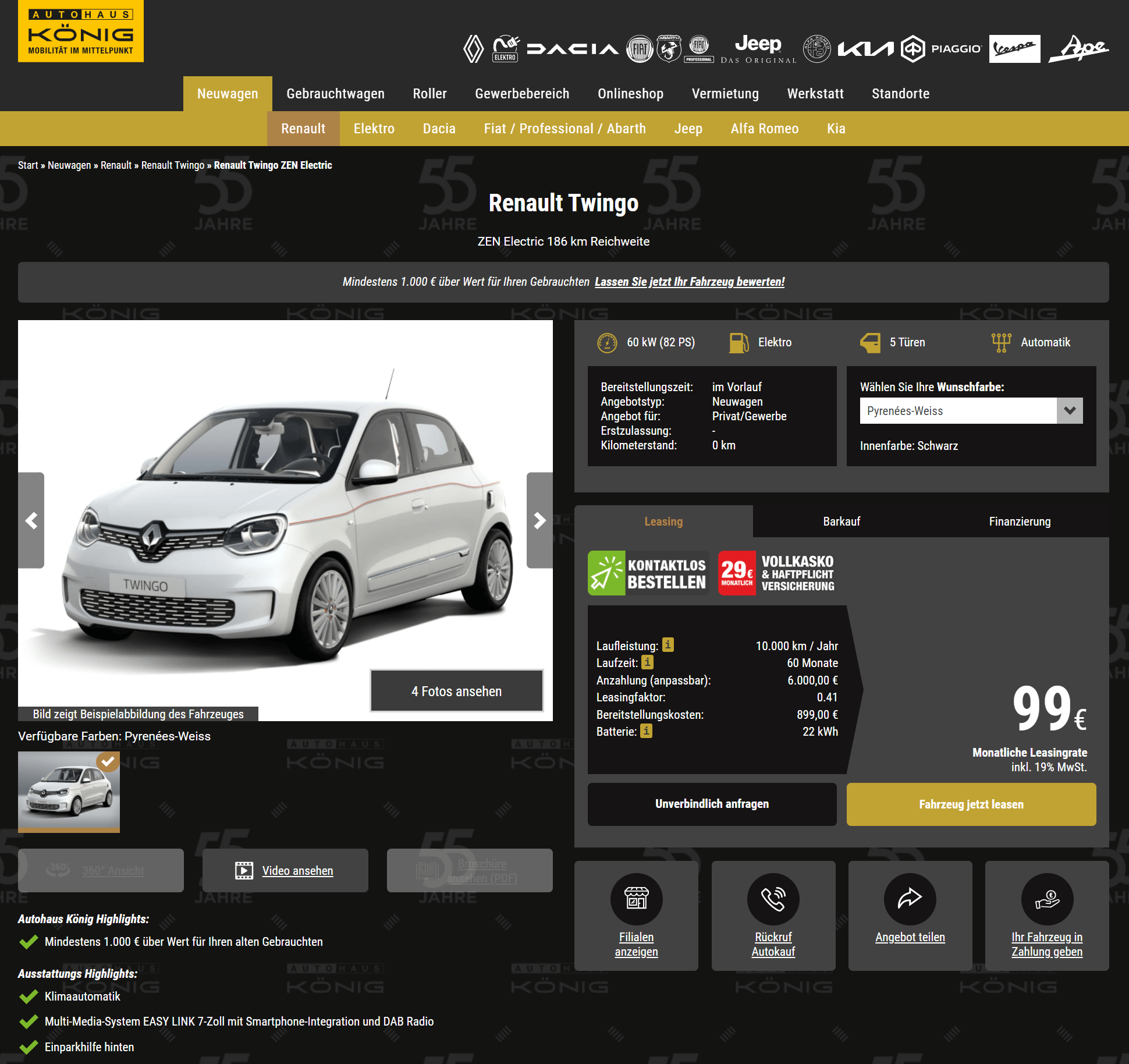
Task: Switch to the Barkauf tab
Action: pyautogui.click(x=842, y=522)
